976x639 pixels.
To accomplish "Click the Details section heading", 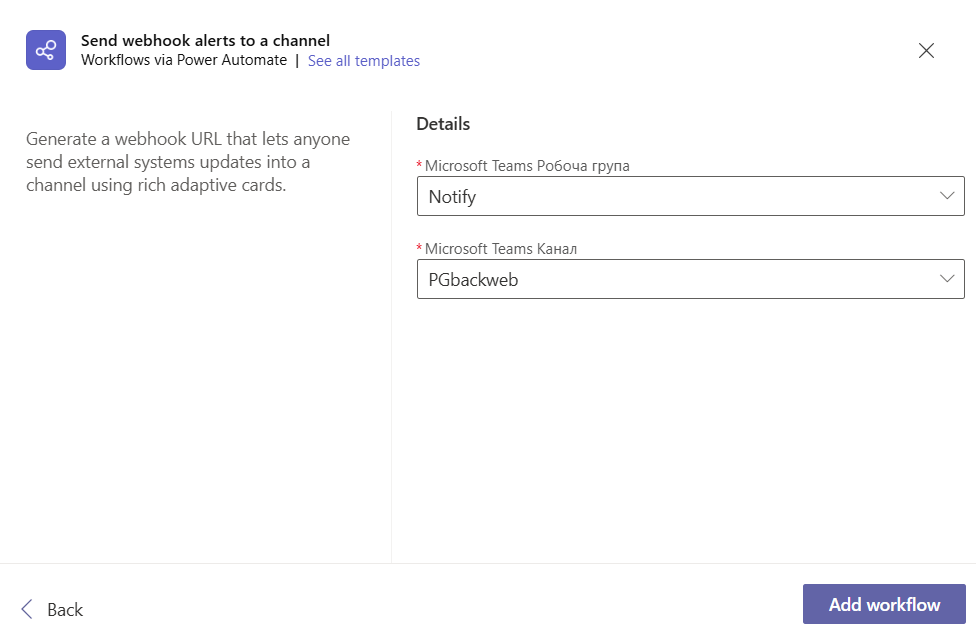I will pyautogui.click(x=443, y=124).
